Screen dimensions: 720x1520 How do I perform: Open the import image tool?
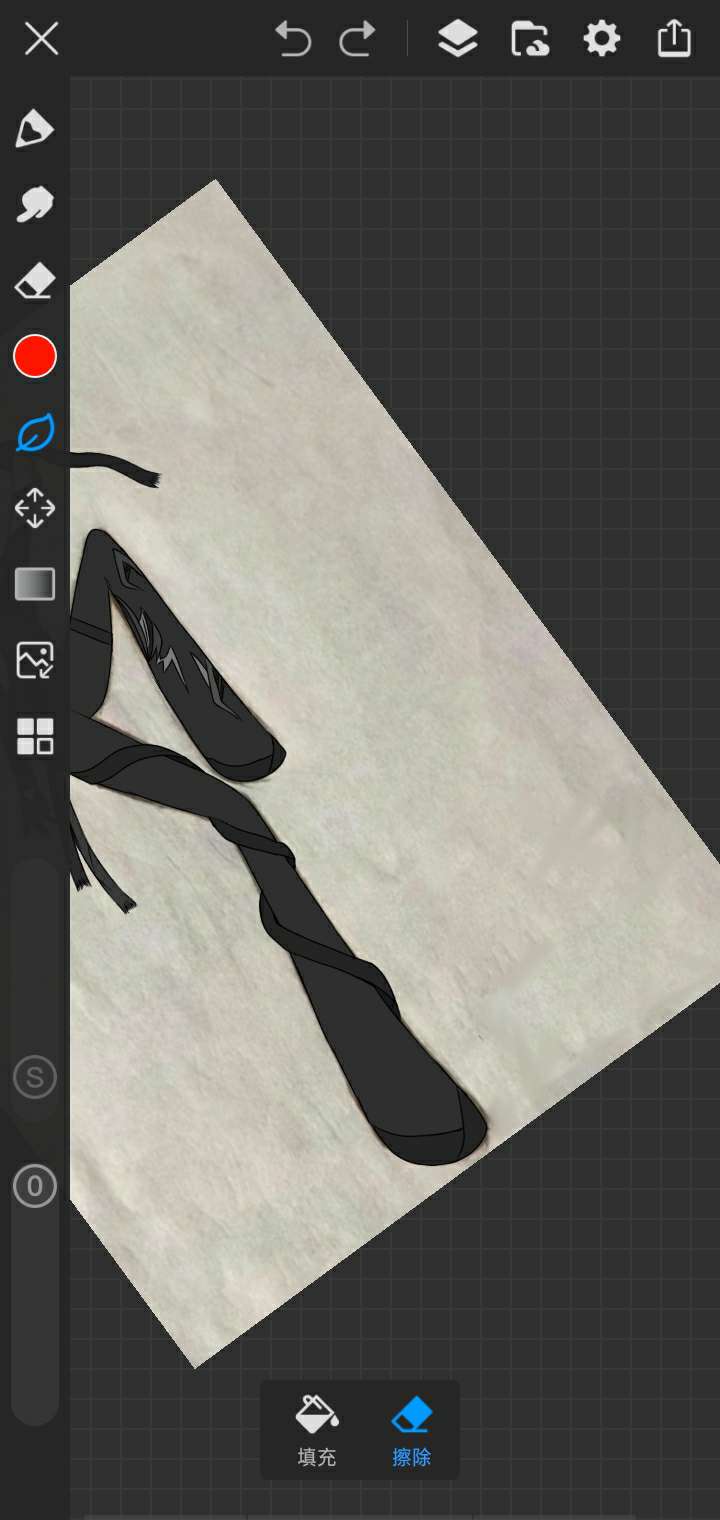coord(35,660)
